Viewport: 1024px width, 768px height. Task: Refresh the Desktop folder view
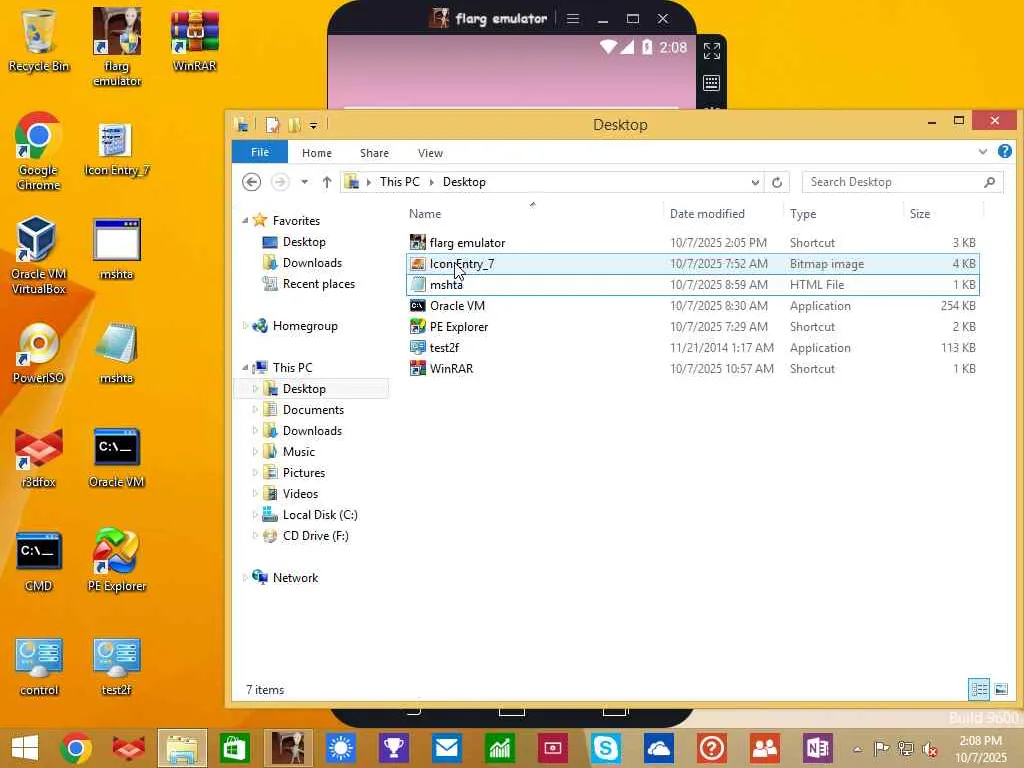click(776, 182)
